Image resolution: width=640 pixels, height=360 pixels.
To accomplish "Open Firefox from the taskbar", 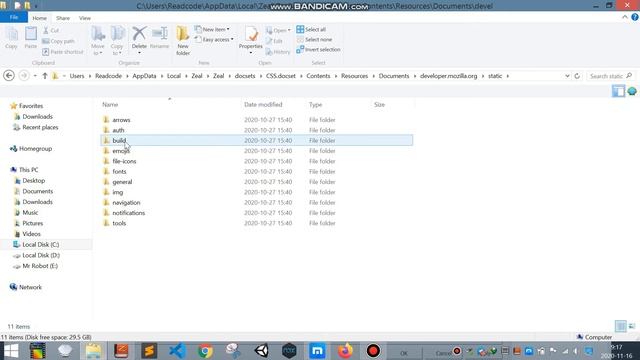I will pos(345,351).
